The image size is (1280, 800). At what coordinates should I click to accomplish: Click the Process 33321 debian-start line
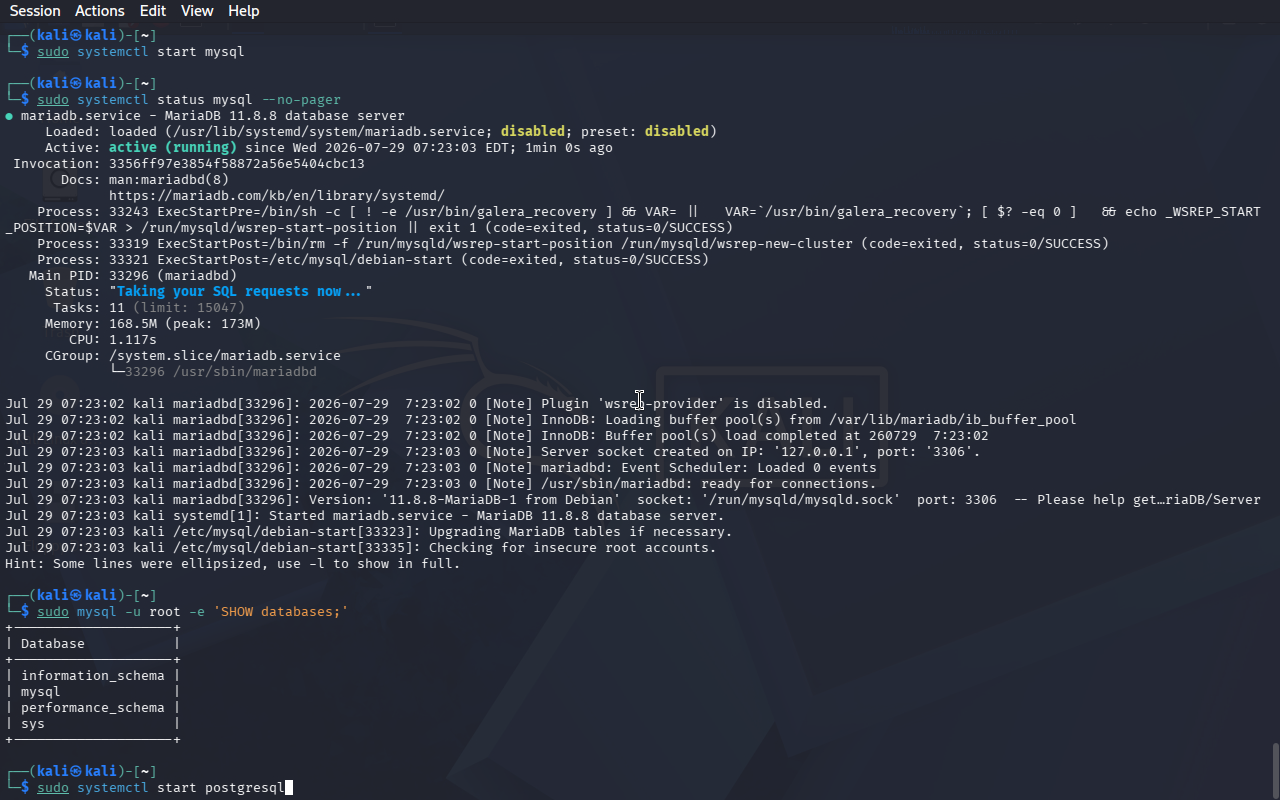373,260
